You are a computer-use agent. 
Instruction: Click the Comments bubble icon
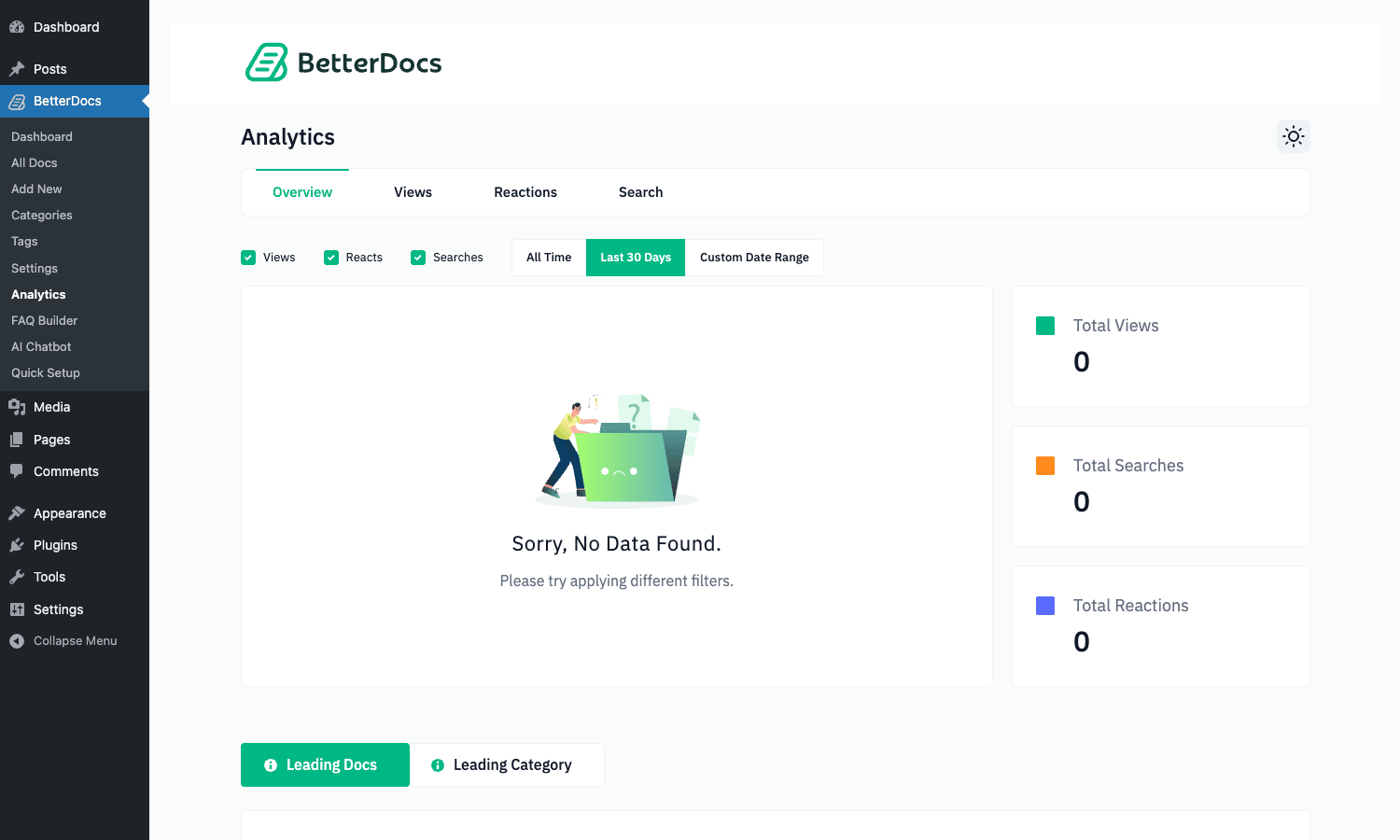(x=17, y=471)
